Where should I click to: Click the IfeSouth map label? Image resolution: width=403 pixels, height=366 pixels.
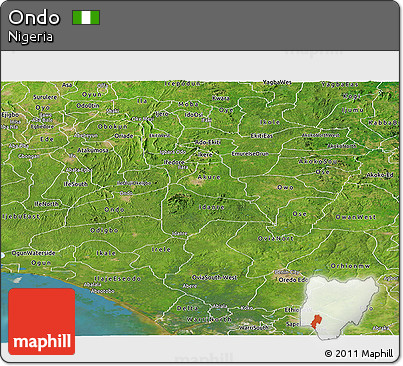[x=76, y=184]
